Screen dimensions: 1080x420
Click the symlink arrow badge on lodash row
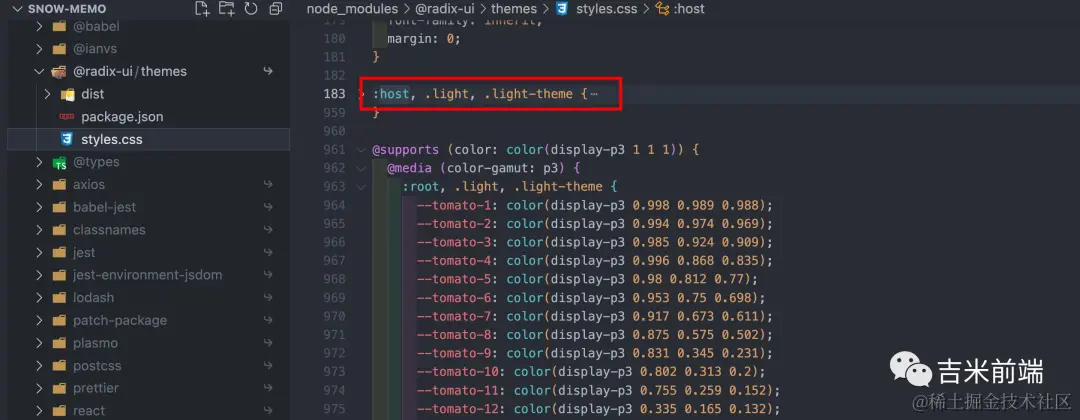pos(268,297)
